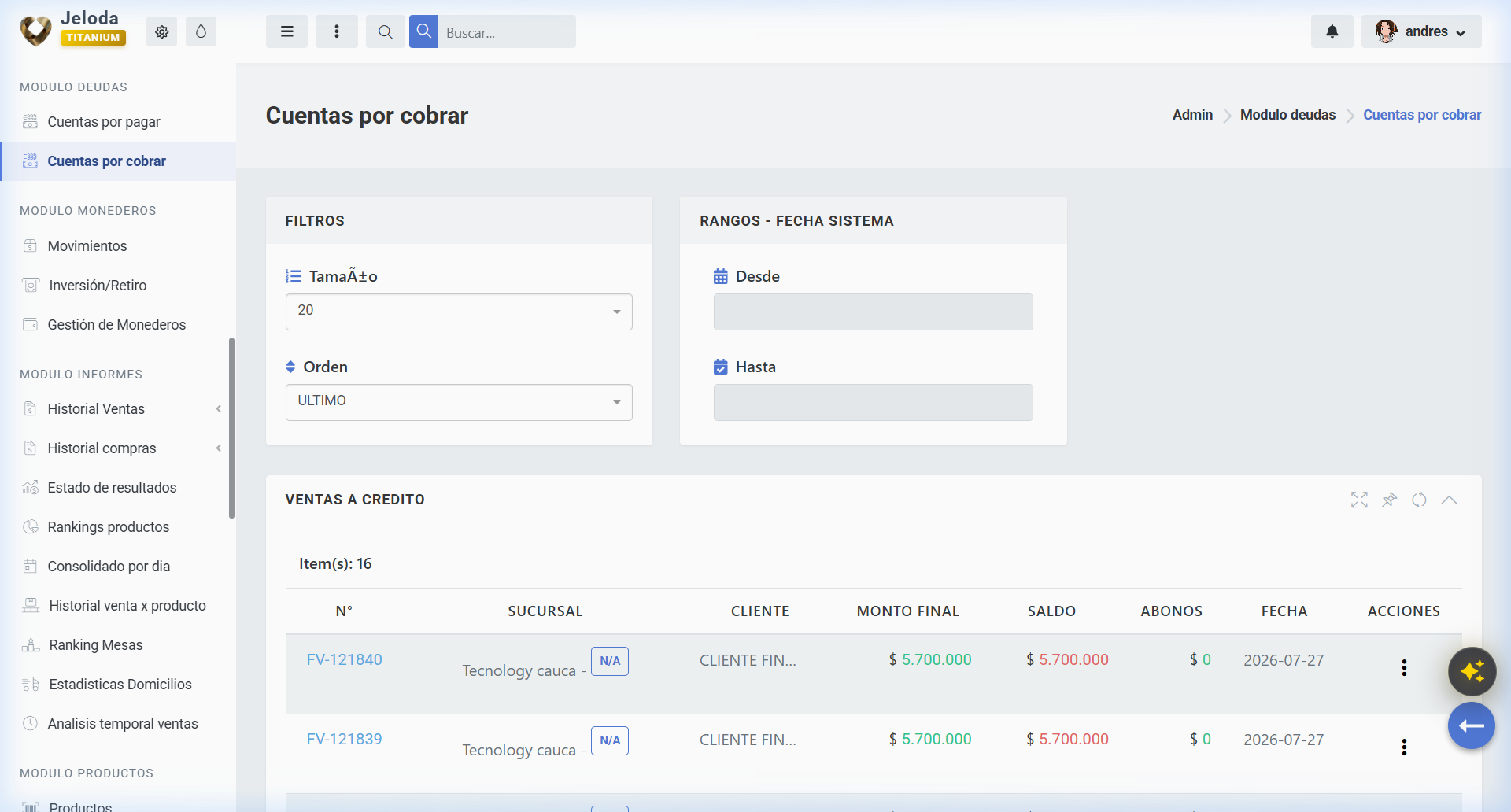This screenshot has width=1511, height=812.
Task: Click the Ranking Mesas icon
Action: (31, 644)
